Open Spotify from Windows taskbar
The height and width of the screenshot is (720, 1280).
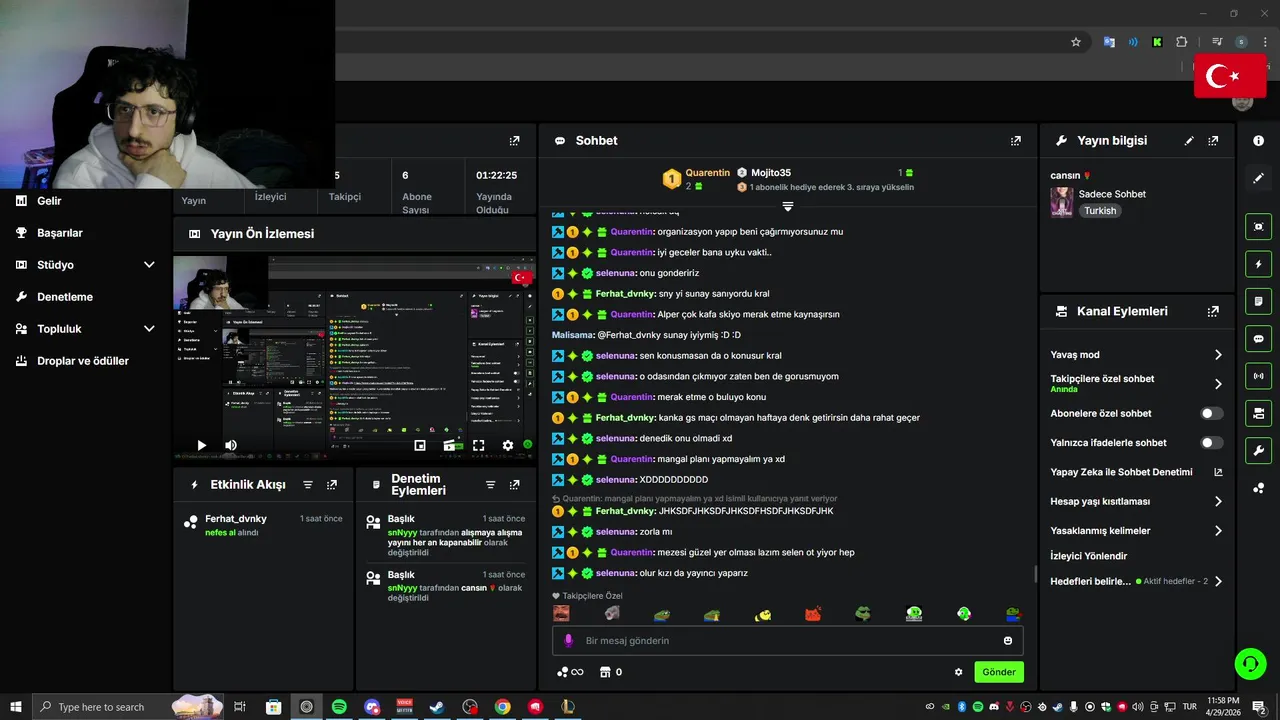click(339, 707)
